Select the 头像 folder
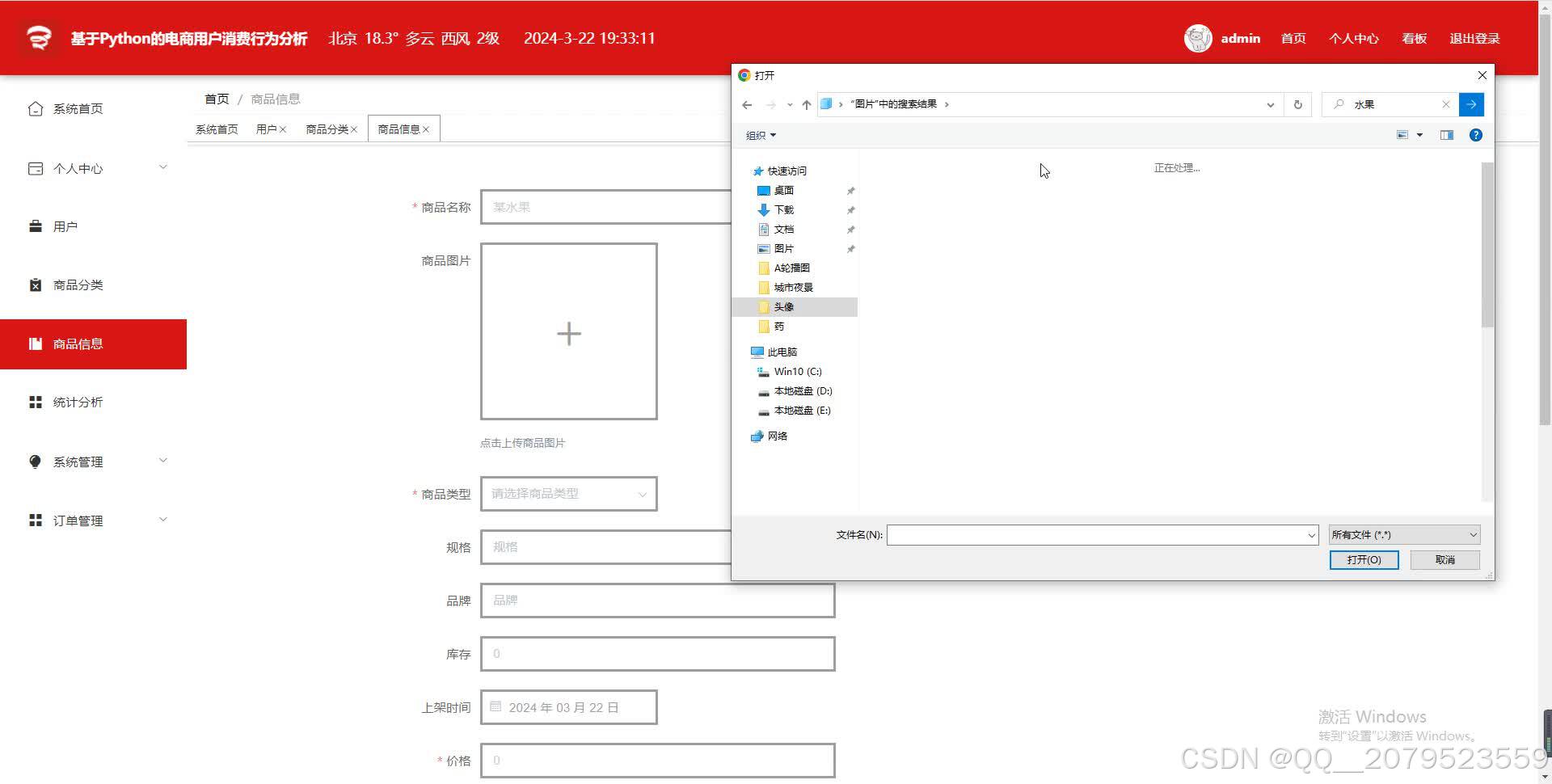Viewport: 1552px width, 784px height. pos(795,307)
